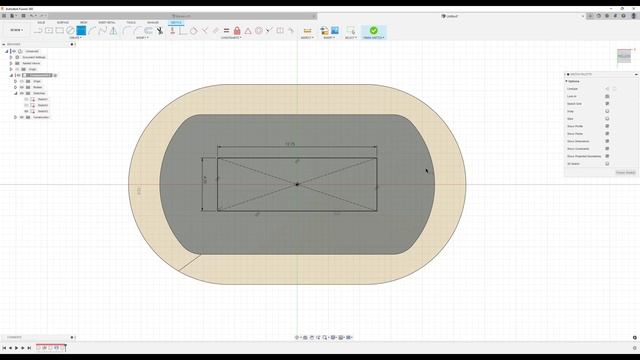Open the SELECT menu label
The height and width of the screenshot is (360, 640).
coord(351,38)
